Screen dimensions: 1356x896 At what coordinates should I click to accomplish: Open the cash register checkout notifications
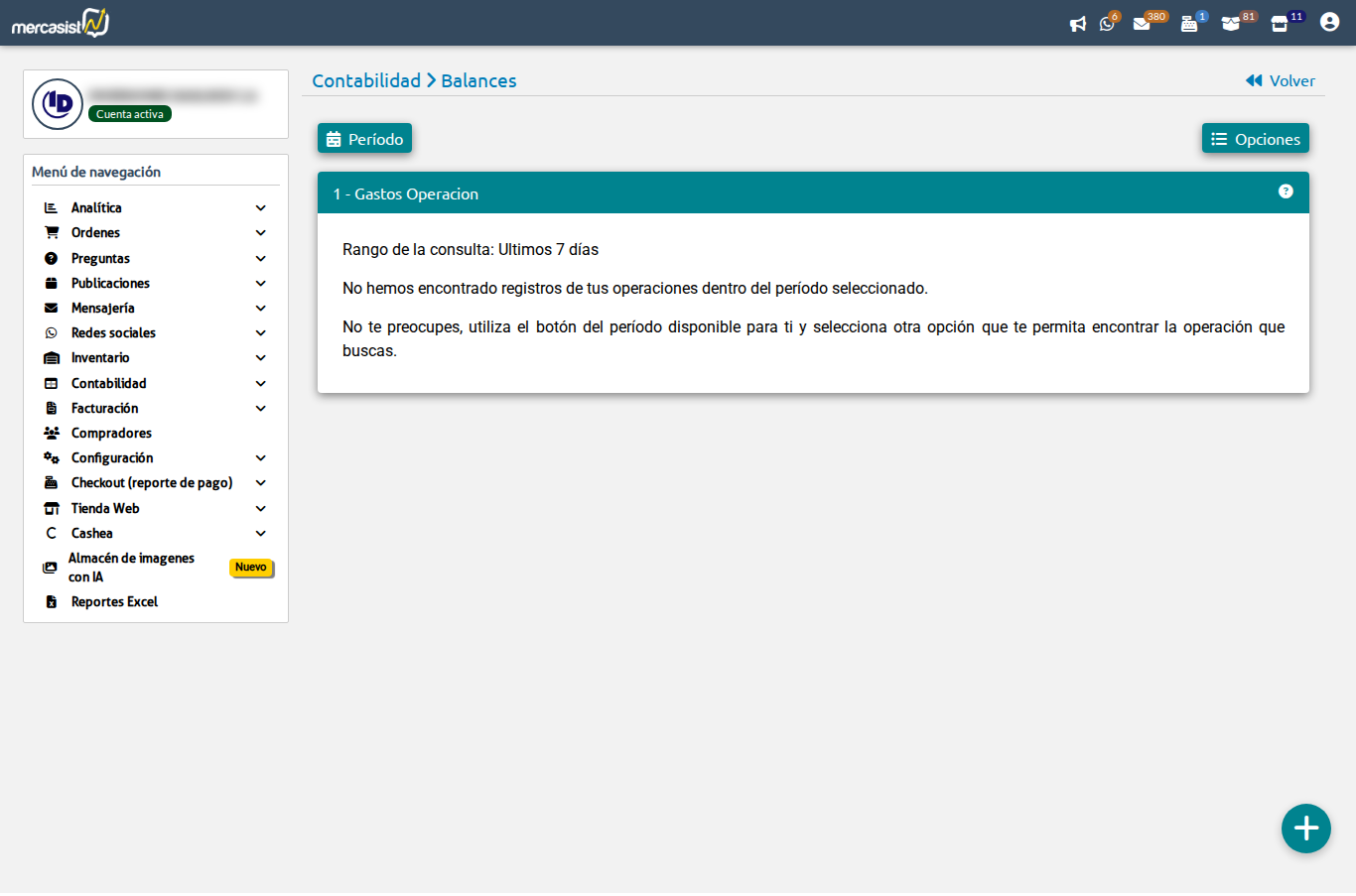(1189, 23)
